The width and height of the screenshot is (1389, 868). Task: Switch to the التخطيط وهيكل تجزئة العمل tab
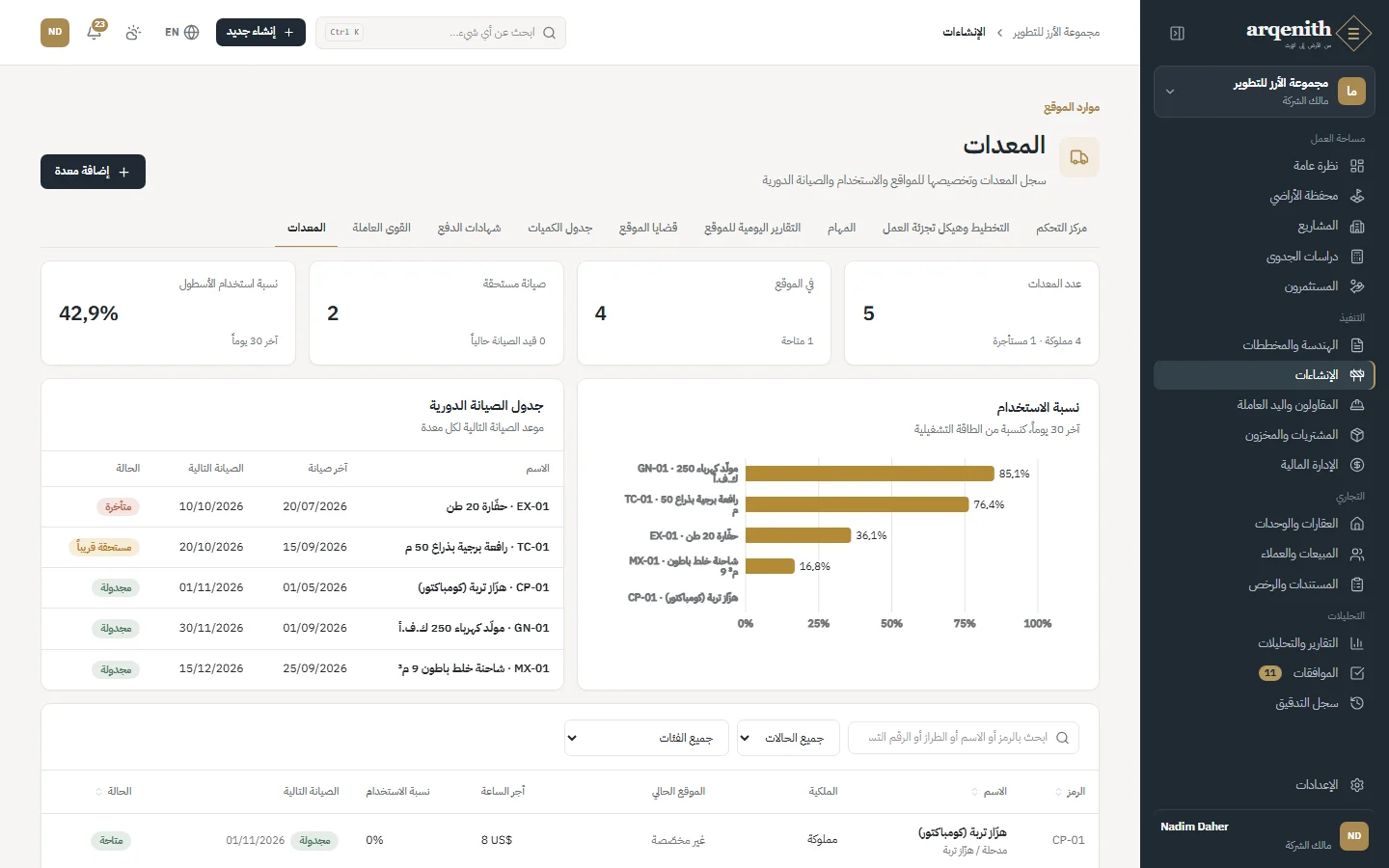(945, 229)
